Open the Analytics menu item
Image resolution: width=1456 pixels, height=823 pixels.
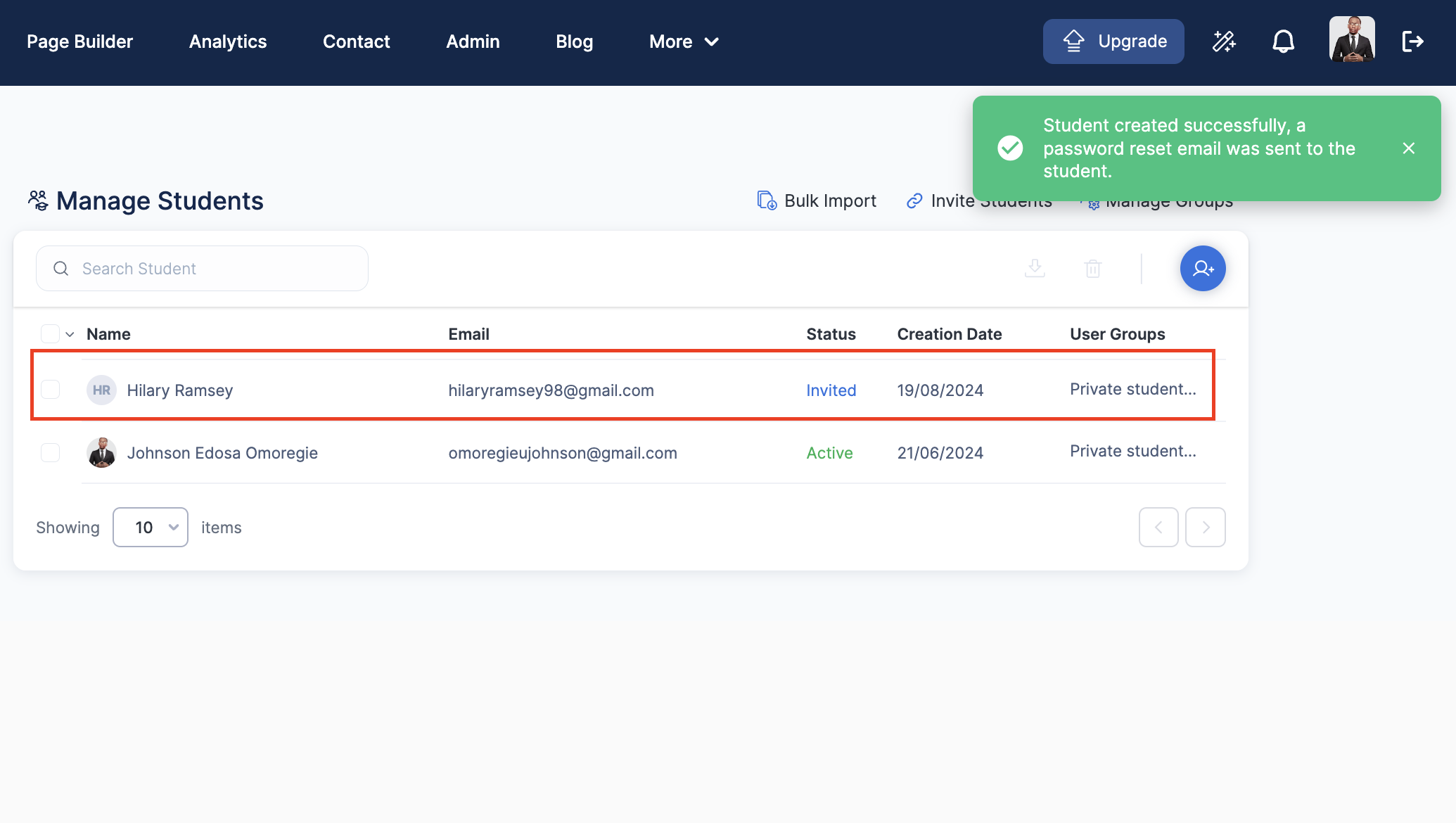tap(228, 42)
